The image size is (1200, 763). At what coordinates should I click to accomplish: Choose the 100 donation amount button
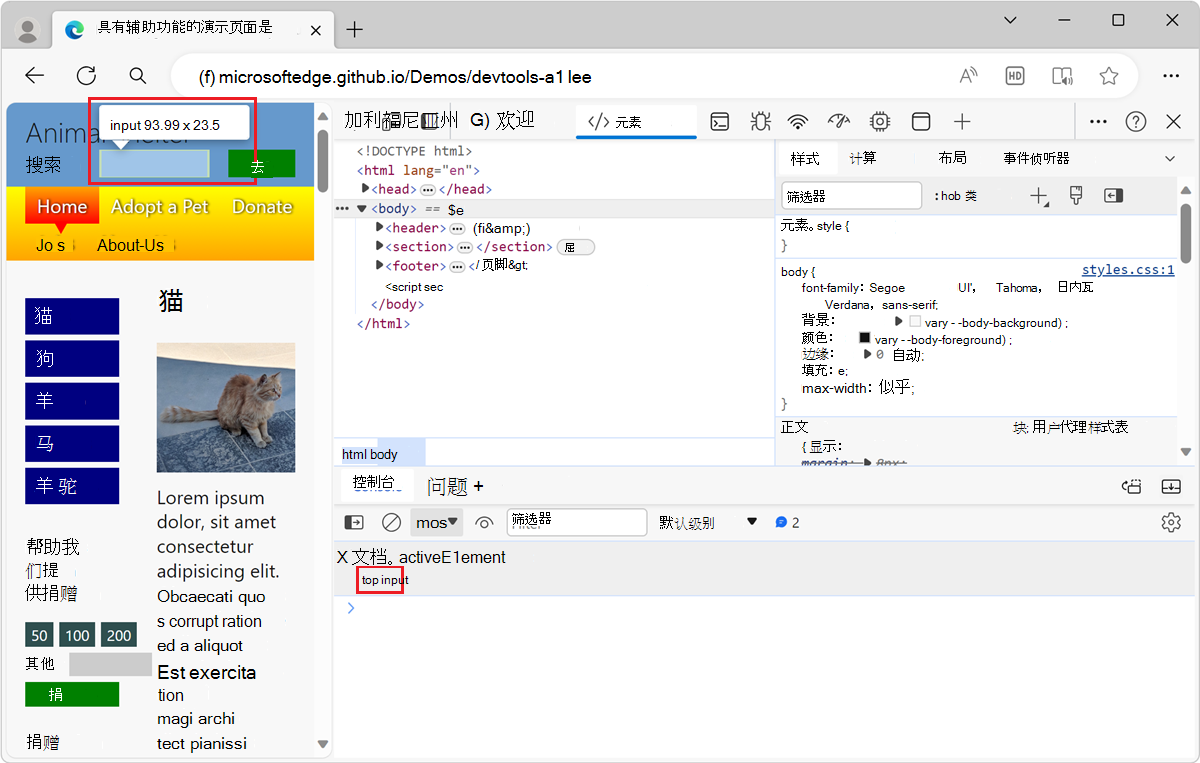78,635
